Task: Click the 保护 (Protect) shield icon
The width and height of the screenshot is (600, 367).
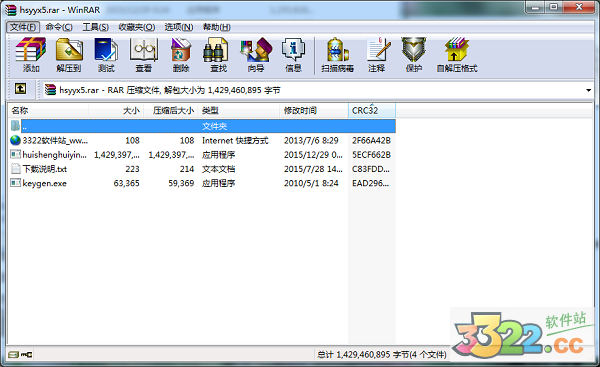Action: pyautogui.click(x=414, y=50)
